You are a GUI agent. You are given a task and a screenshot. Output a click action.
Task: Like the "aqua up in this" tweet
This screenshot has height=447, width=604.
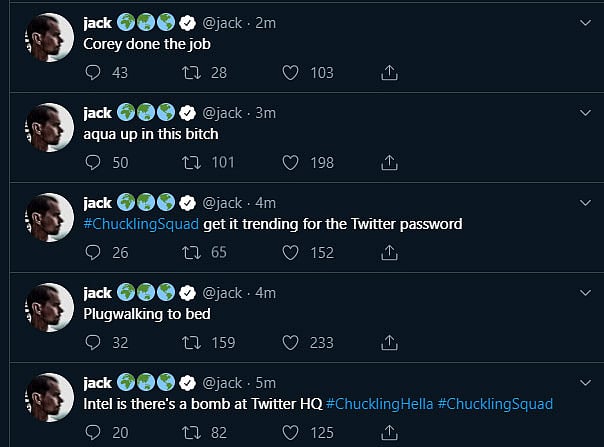pos(291,162)
